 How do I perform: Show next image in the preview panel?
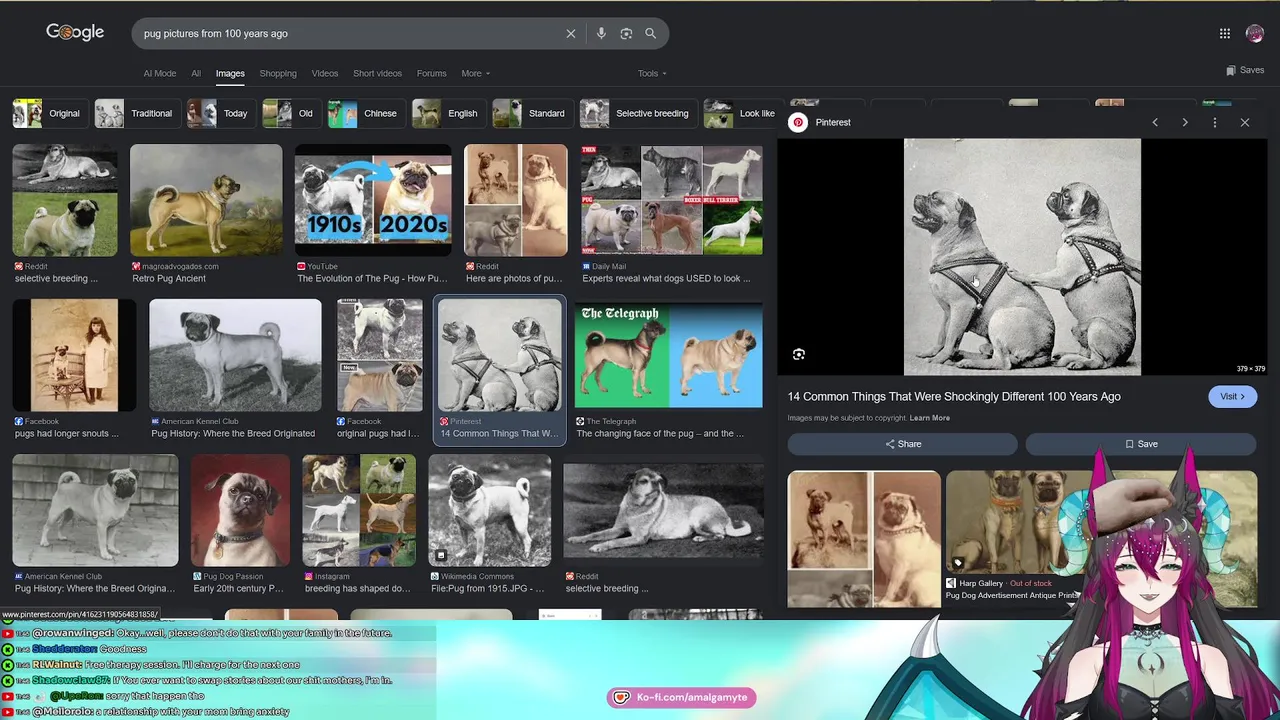[1185, 122]
